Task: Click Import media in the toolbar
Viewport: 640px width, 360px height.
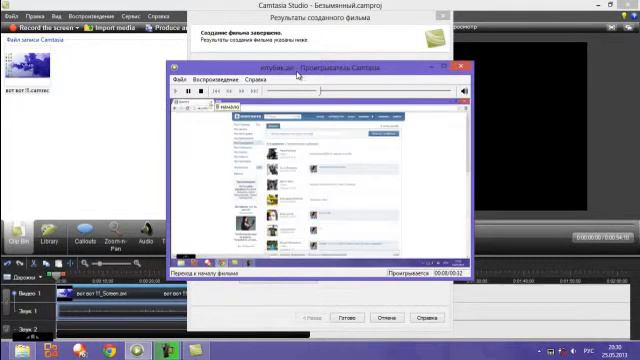Action: point(109,28)
